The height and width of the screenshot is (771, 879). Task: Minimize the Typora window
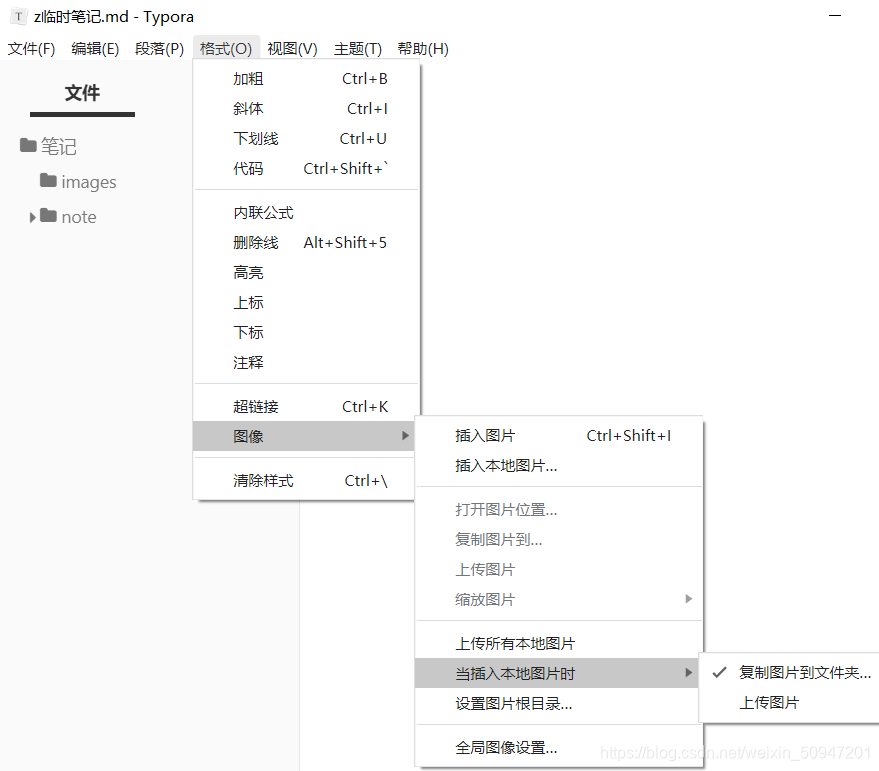tap(835, 16)
